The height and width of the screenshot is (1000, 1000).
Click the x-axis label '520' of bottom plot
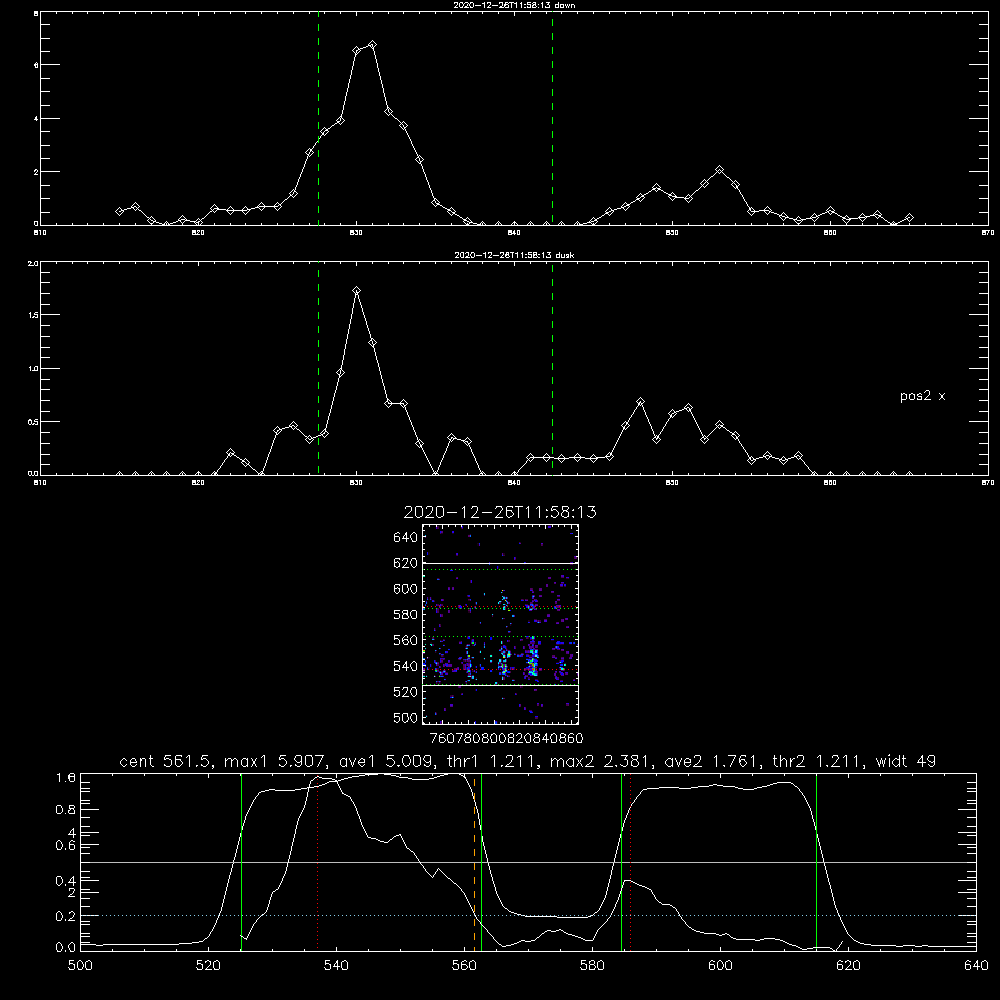click(x=208, y=966)
